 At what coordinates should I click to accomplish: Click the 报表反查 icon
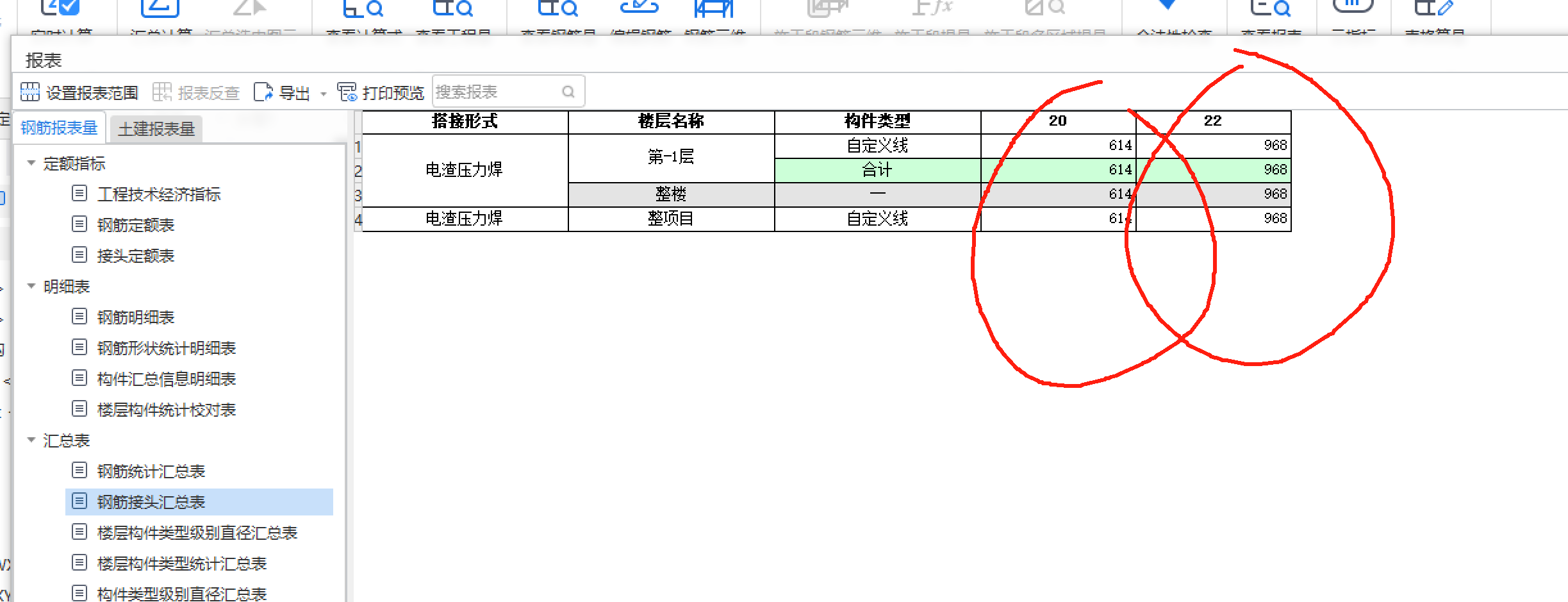click(162, 92)
